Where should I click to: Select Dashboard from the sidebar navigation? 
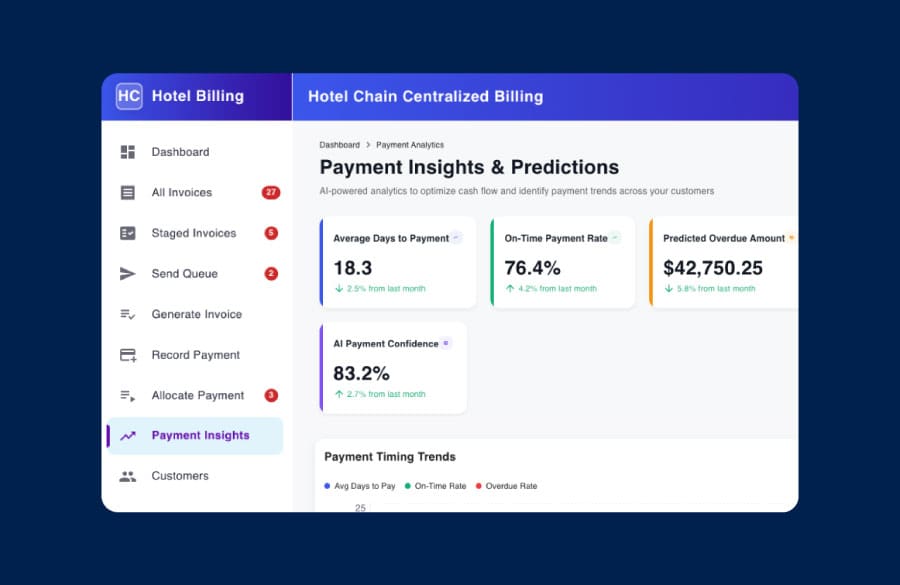pyautogui.click(x=180, y=152)
